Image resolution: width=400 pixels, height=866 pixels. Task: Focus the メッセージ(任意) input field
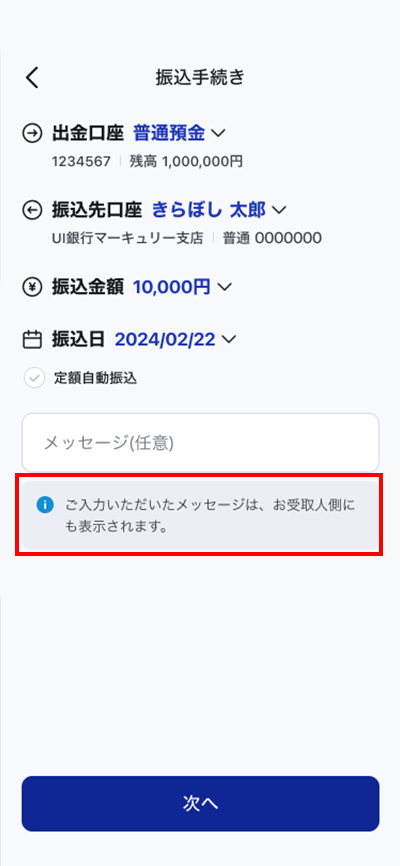point(201,442)
